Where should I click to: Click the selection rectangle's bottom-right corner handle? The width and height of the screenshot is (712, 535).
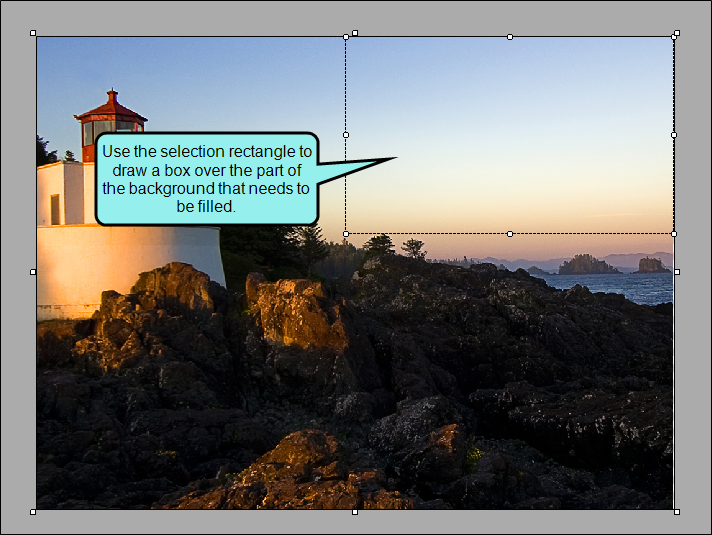[x=674, y=234]
